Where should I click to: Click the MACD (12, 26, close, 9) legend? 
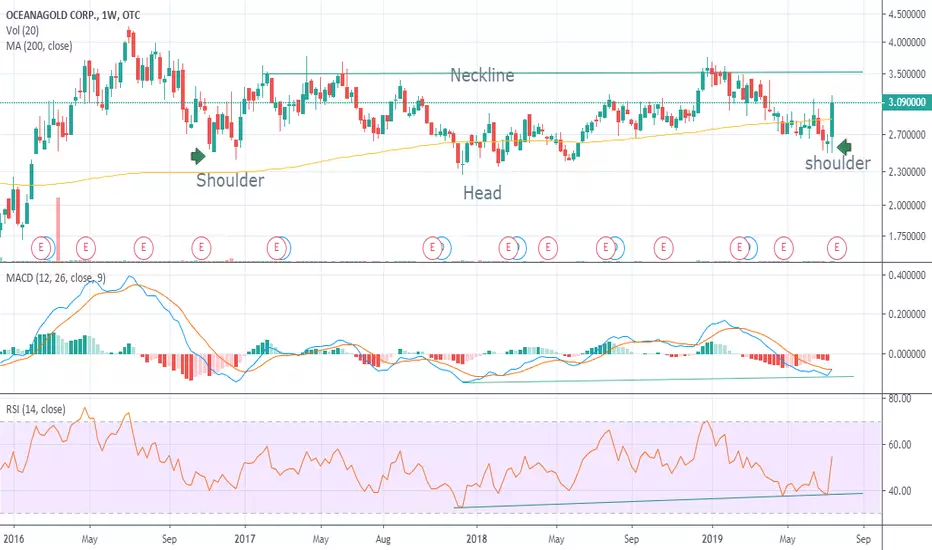point(56,278)
